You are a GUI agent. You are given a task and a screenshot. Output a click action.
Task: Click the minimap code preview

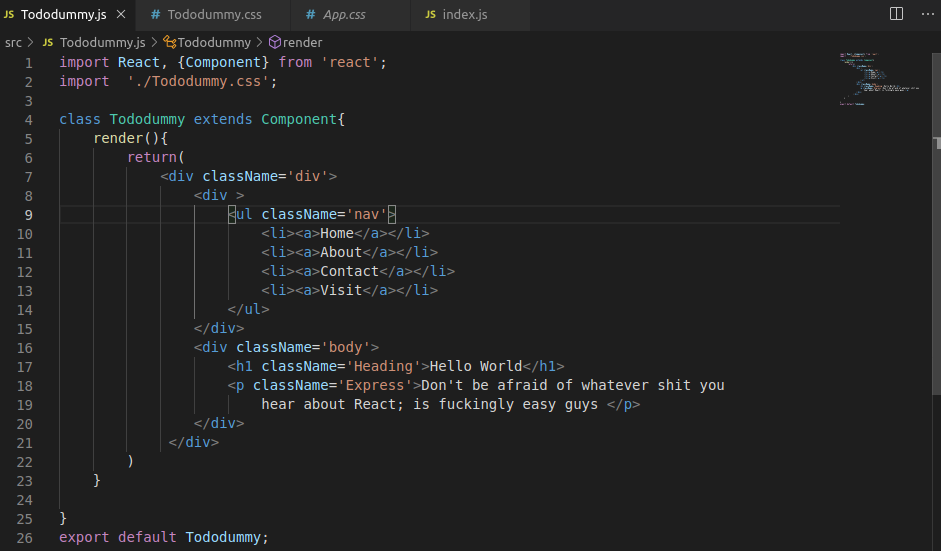pyautogui.click(x=879, y=79)
